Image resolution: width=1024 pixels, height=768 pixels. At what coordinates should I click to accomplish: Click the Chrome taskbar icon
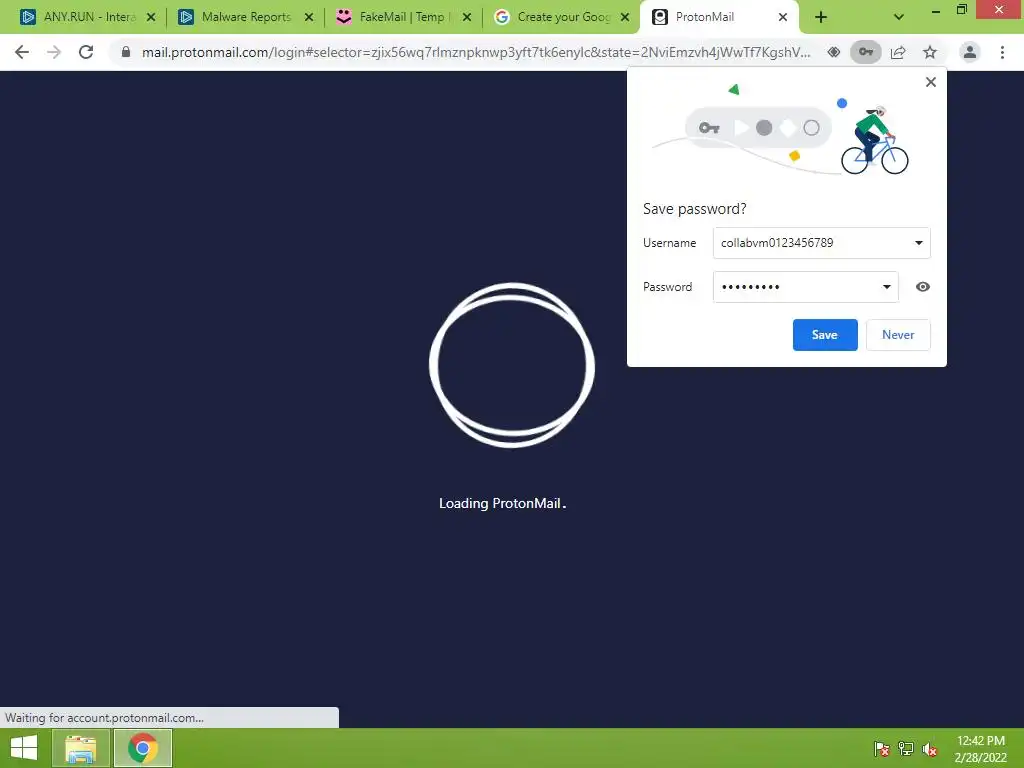click(142, 748)
